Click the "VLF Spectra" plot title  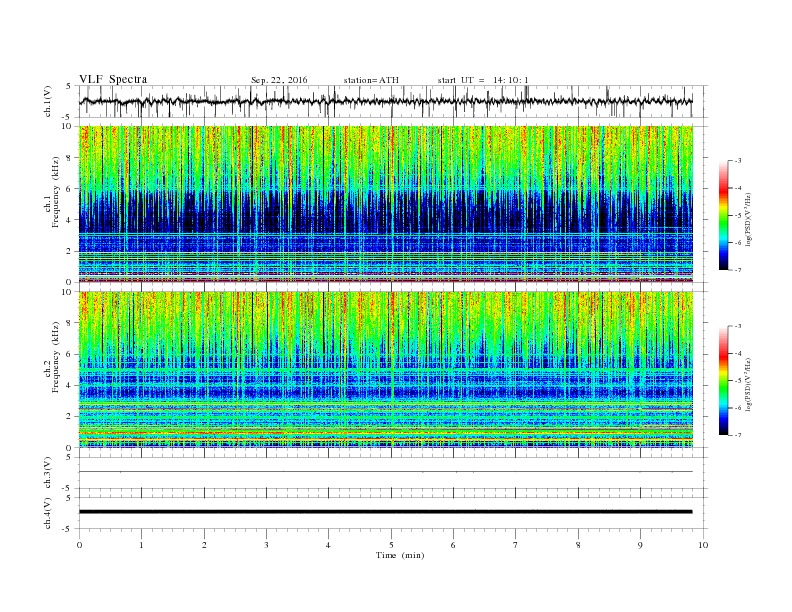click(x=113, y=79)
